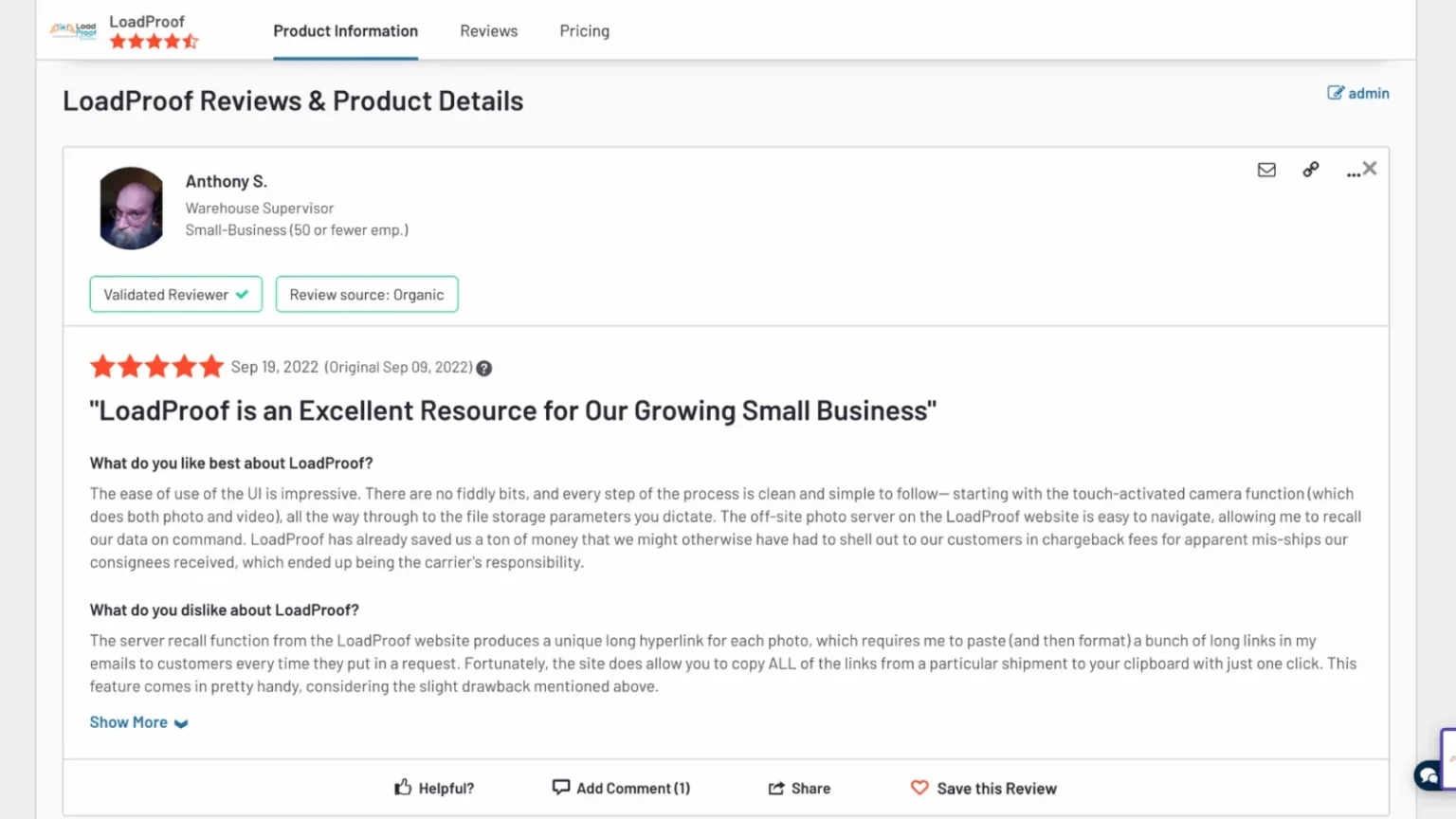Click the Show More chevron arrow
The image size is (1456, 819).
181,723
